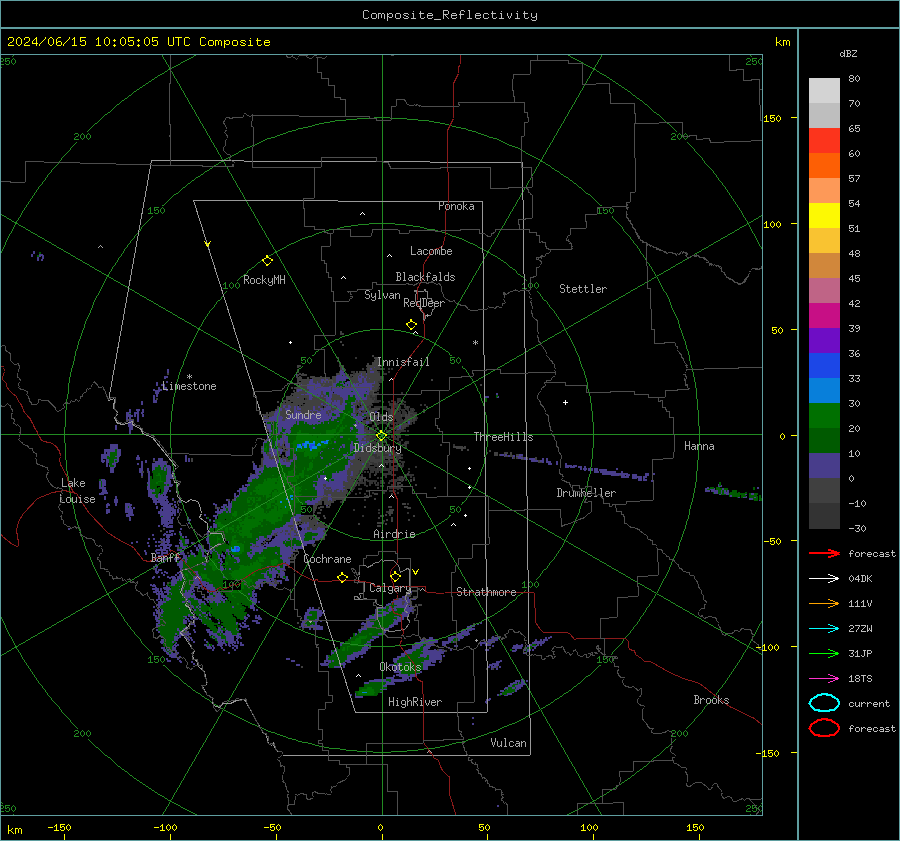Click the Lake Louise label
The width and height of the screenshot is (900, 841).
pyautogui.click(x=78, y=491)
